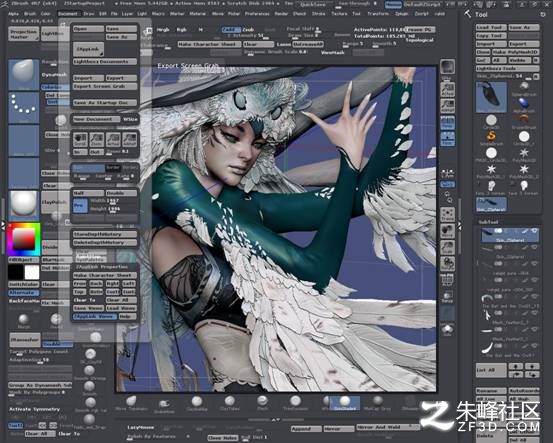
Task: Select the MatCap Gray material on bottom shelf
Action: [x=377, y=403]
